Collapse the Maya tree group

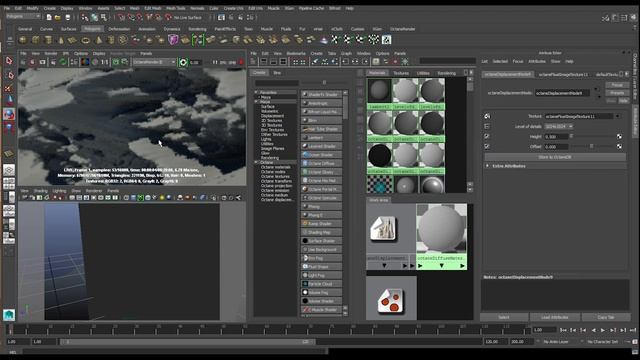click(x=257, y=102)
